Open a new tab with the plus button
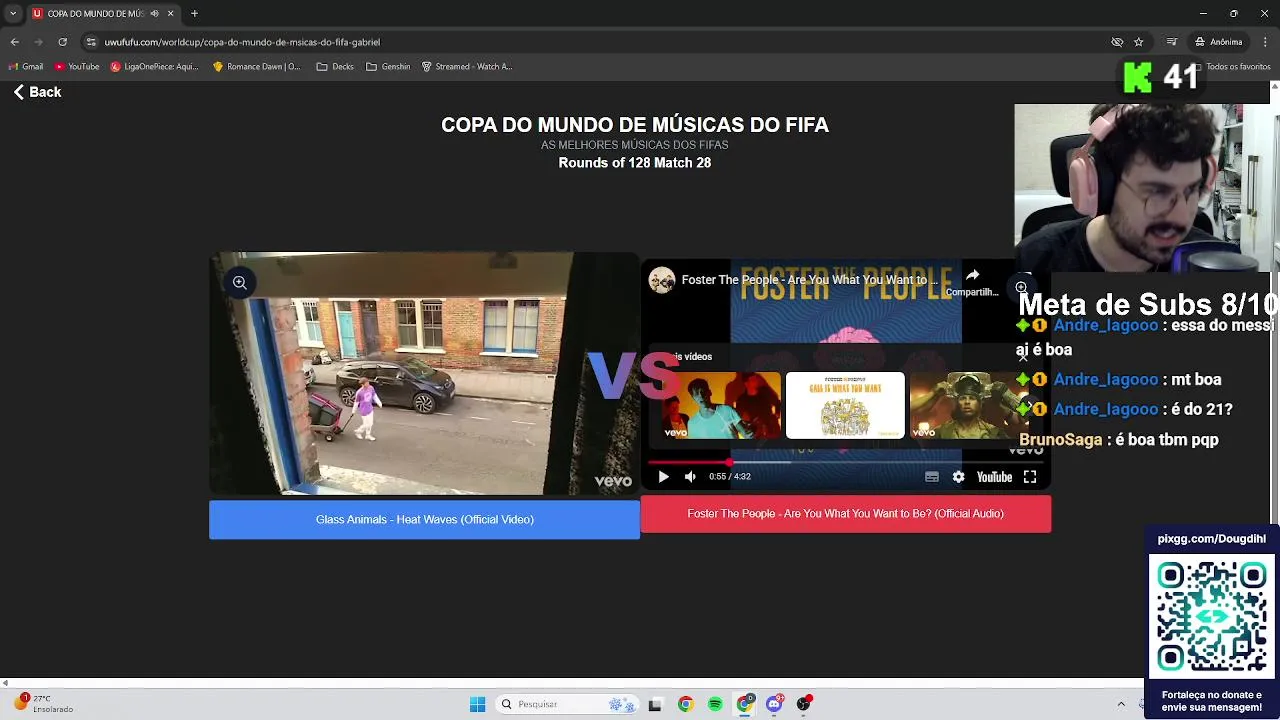1280x720 pixels. pyautogui.click(x=194, y=14)
